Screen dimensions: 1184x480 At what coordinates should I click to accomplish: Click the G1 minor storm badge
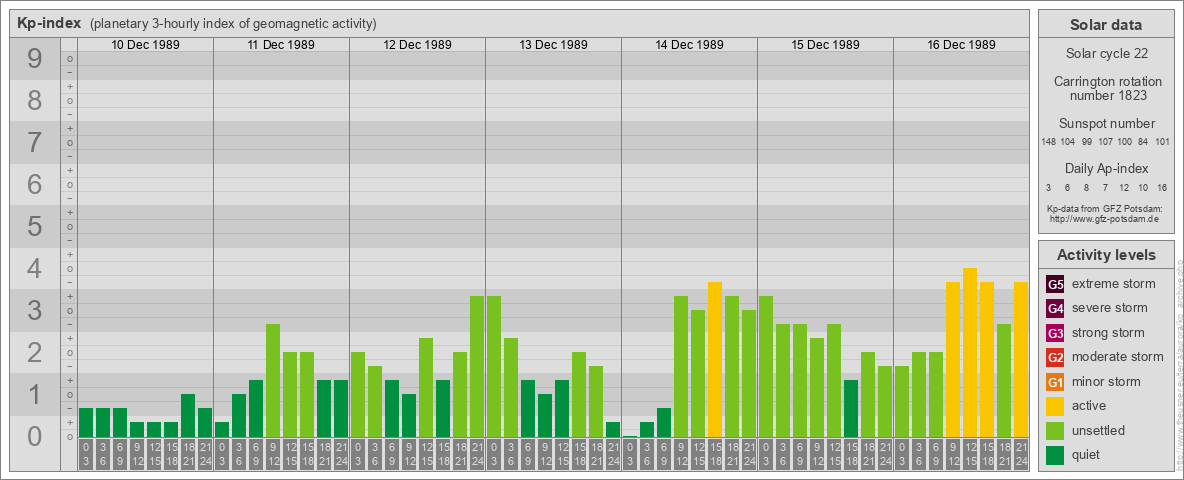tap(1055, 382)
